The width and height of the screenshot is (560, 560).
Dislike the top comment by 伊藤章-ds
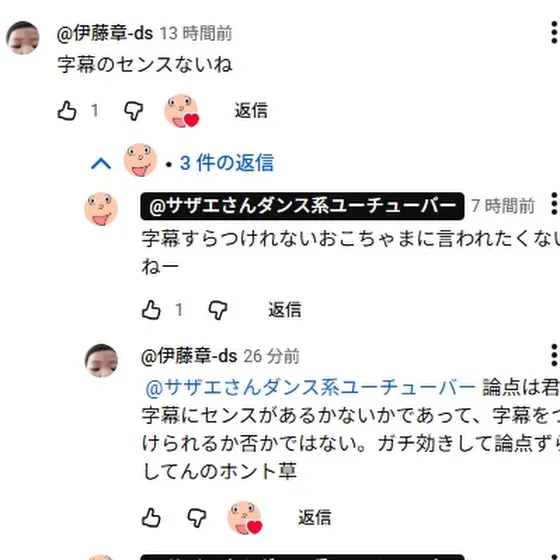134,111
